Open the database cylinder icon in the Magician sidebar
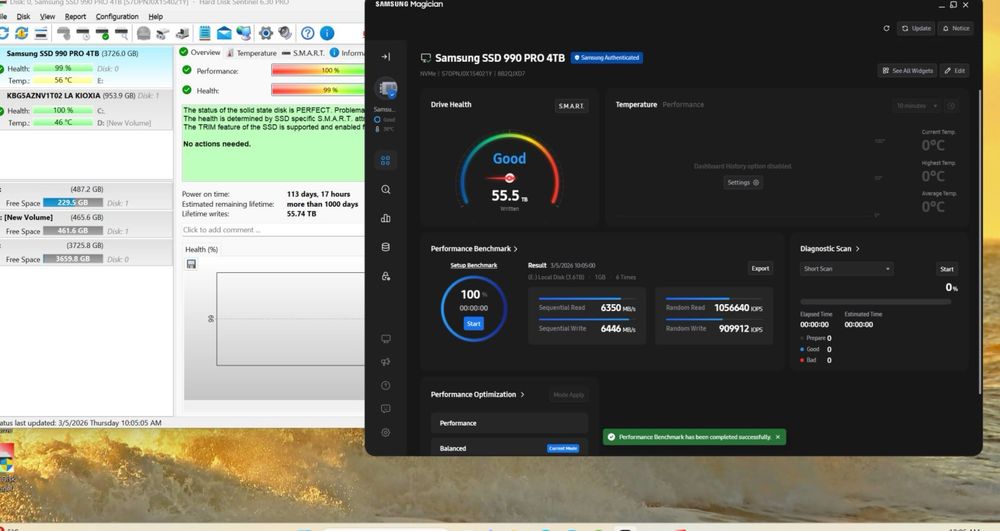1000x531 pixels. tap(385, 247)
